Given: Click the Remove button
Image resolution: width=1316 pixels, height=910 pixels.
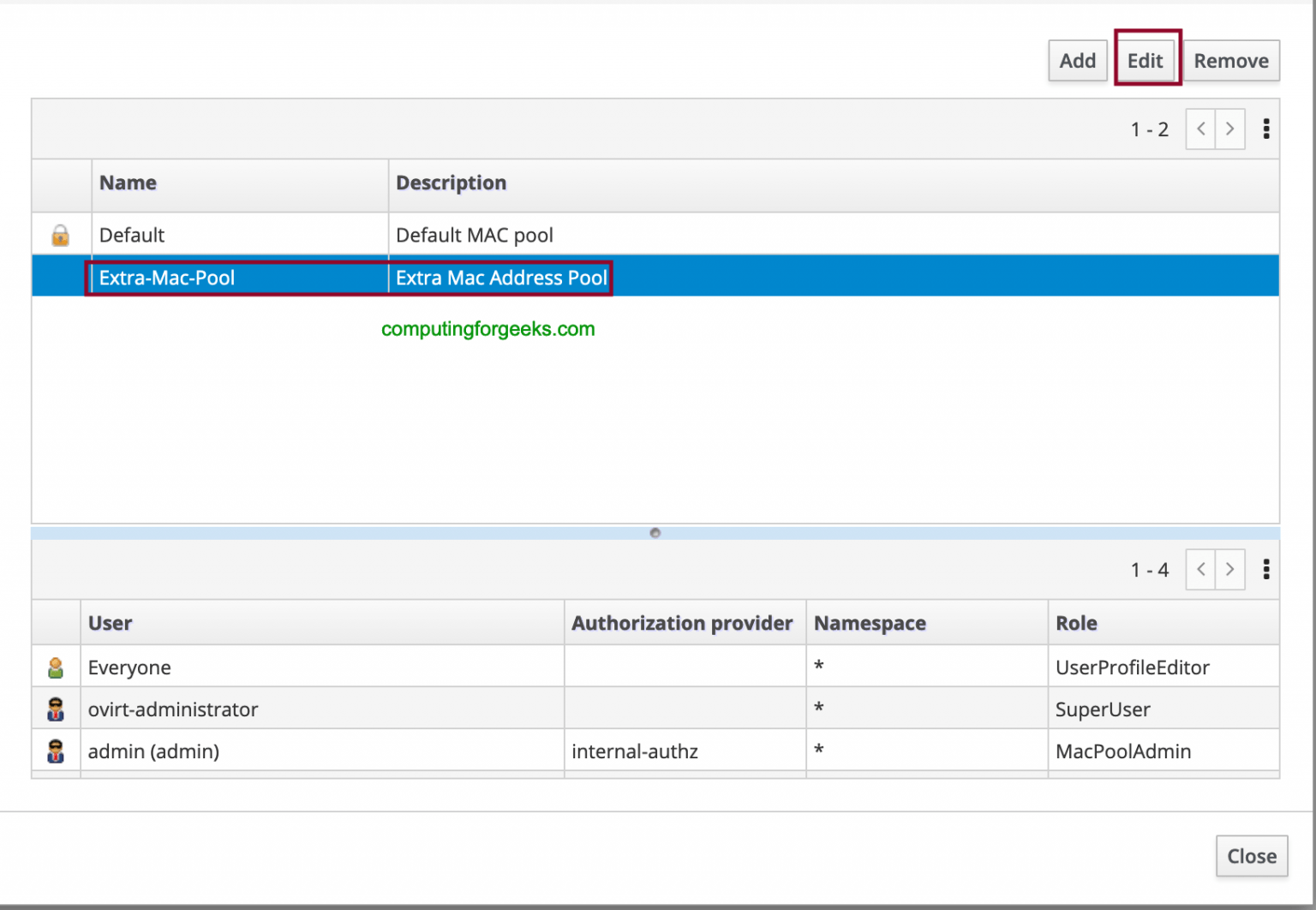Looking at the screenshot, I should coord(1230,60).
